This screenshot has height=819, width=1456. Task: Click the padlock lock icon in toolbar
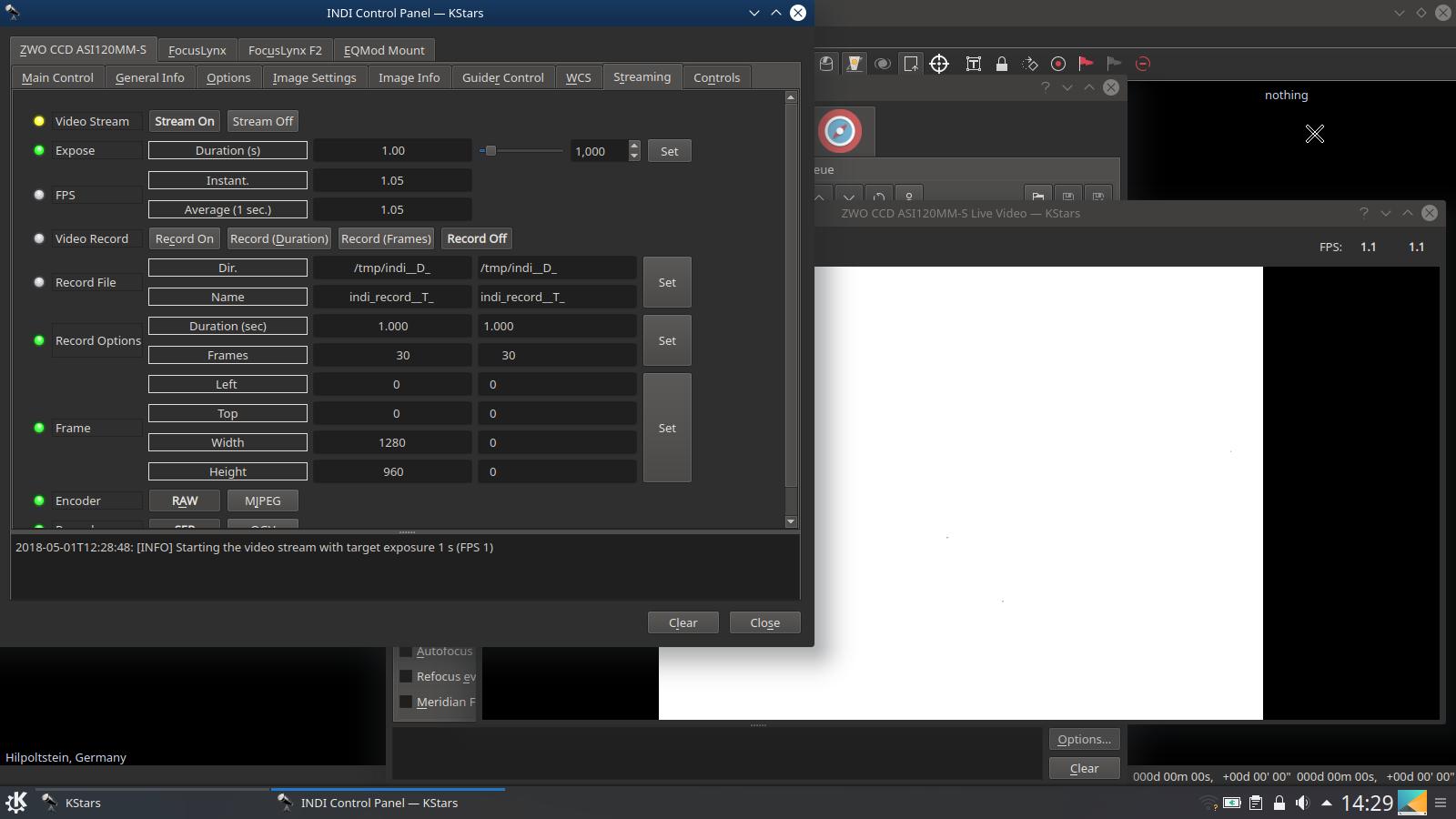tap(1002, 64)
